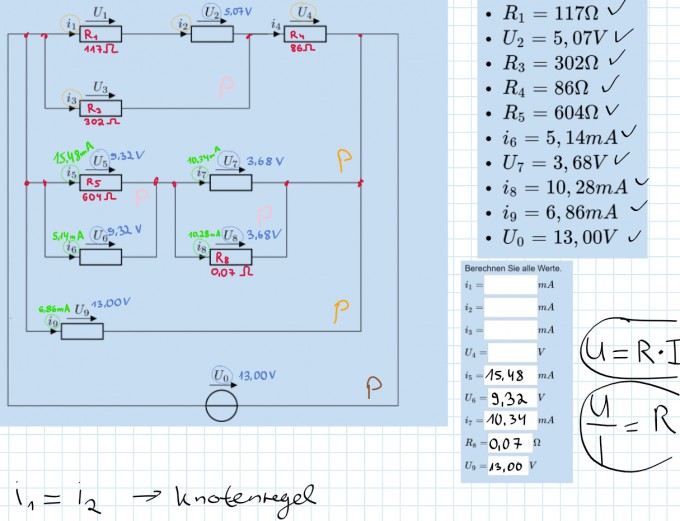Click the unlabeled resistor under U2
The image size is (680, 521).
point(212,34)
